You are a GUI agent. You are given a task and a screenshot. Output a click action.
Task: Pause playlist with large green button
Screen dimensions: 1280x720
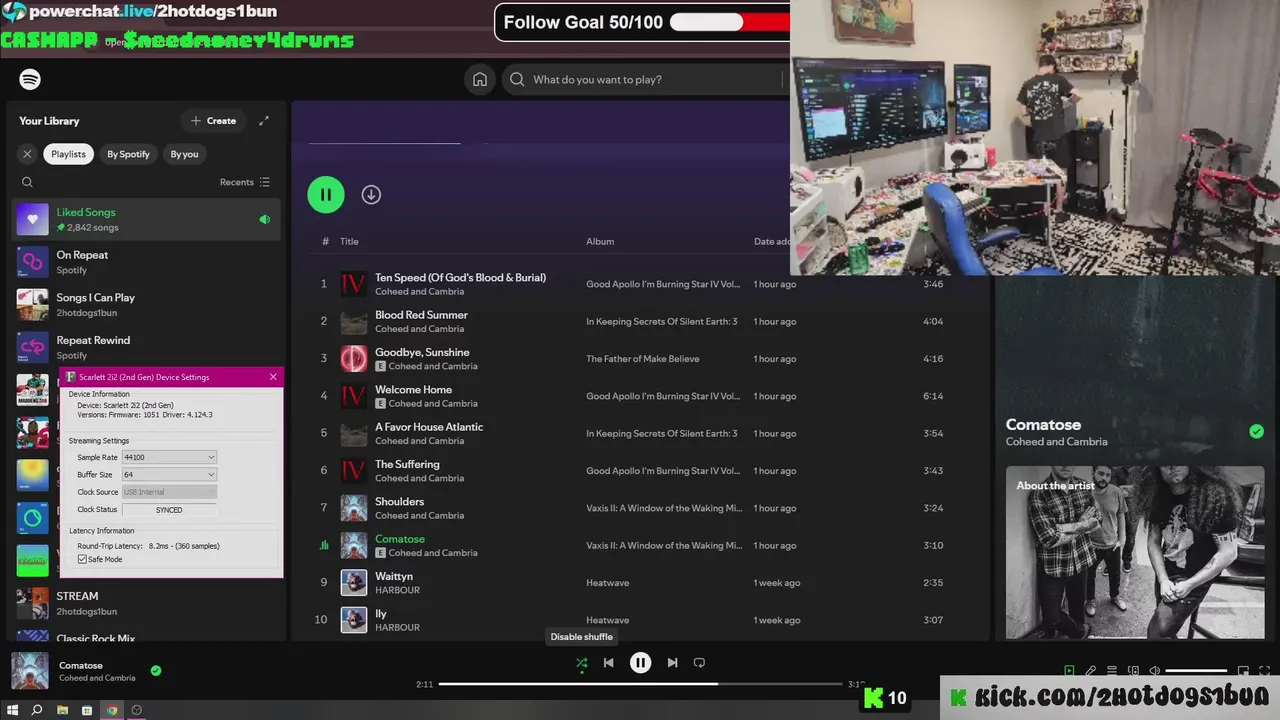[326, 195]
